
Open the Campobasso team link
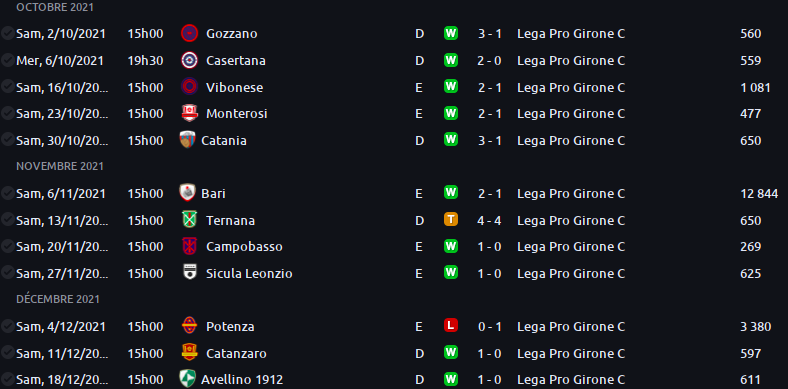point(244,247)
